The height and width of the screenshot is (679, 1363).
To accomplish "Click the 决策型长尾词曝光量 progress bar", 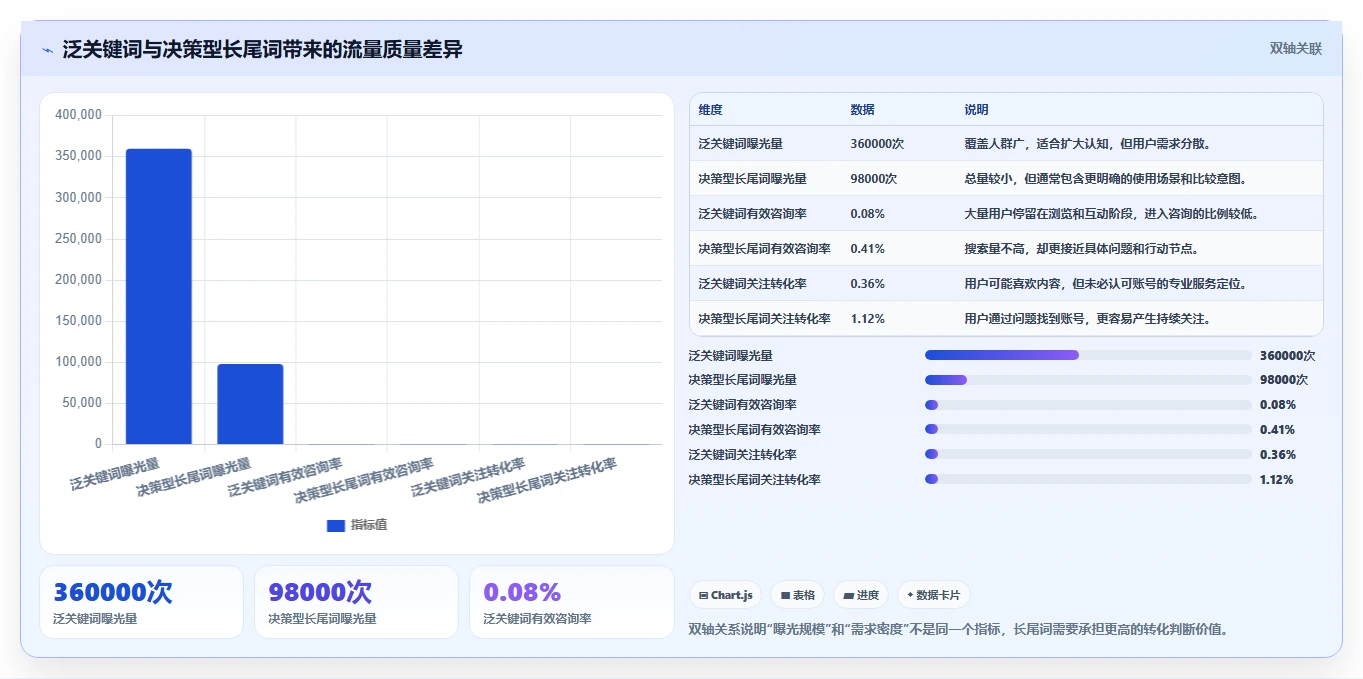I will 1088,380.
